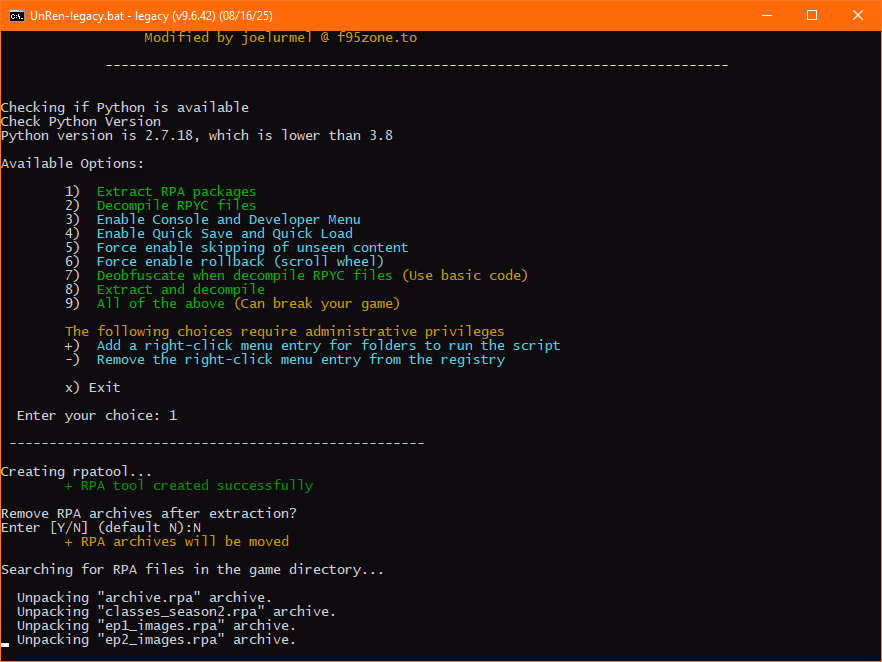Click Force enable skipping of unseen content
This screenshot has height=662, width=882.
(252, 247)
